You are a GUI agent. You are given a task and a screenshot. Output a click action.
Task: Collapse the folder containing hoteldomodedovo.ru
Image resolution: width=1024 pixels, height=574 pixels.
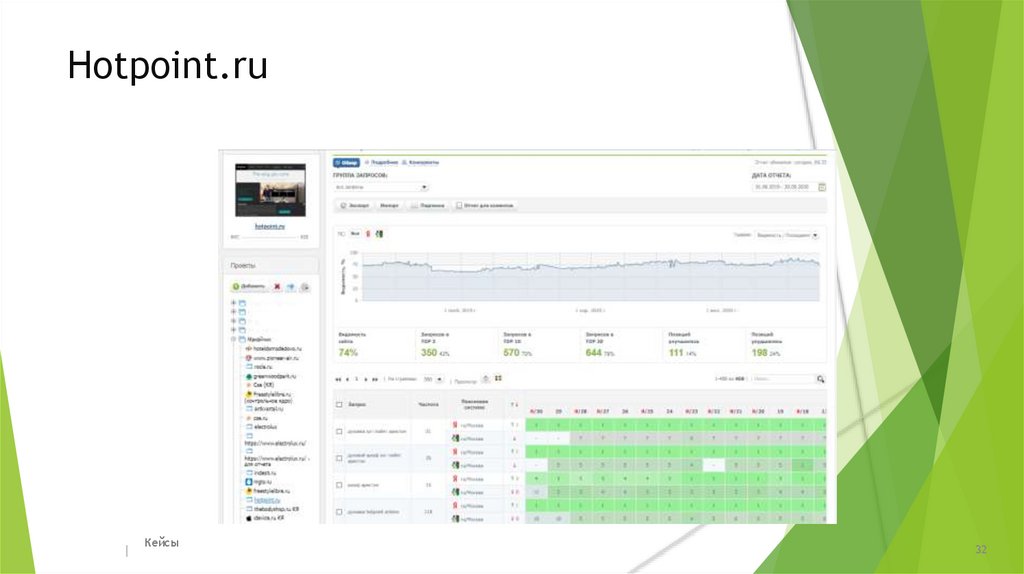click(x=233, y=340)
